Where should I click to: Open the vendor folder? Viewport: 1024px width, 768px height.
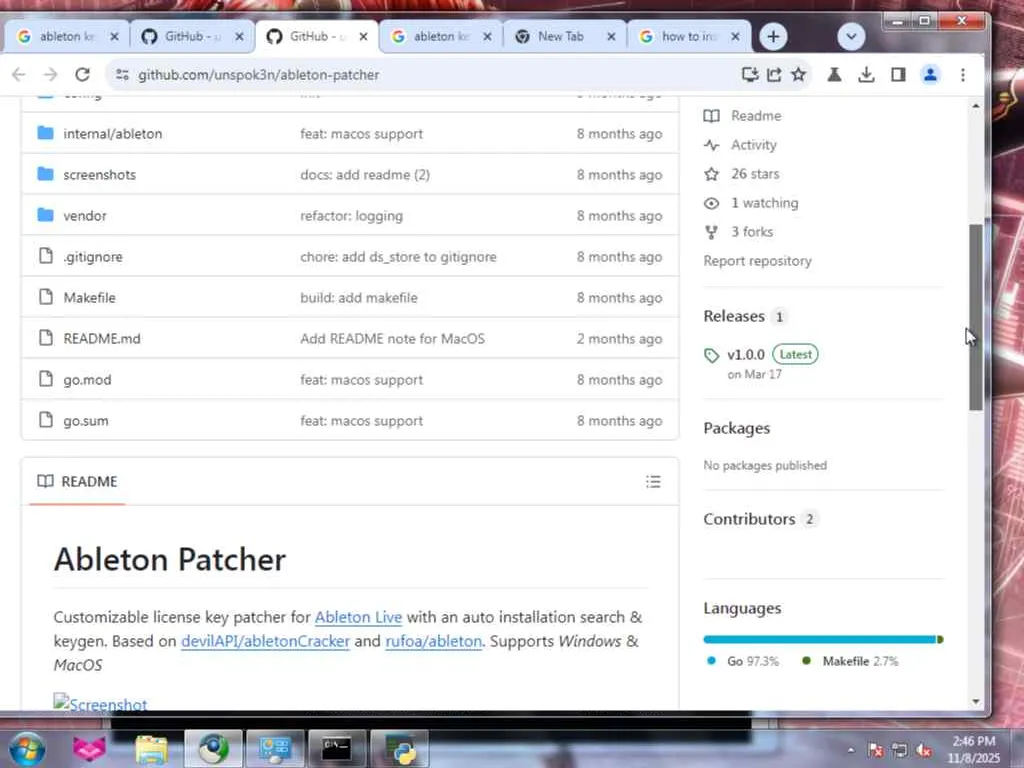(x=84, y=216)
